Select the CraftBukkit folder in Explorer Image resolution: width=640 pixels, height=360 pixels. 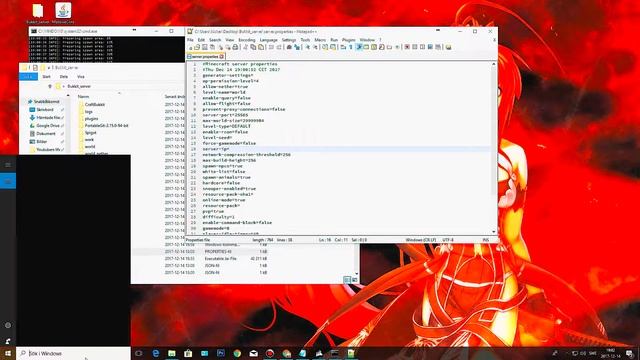(95, 104)
